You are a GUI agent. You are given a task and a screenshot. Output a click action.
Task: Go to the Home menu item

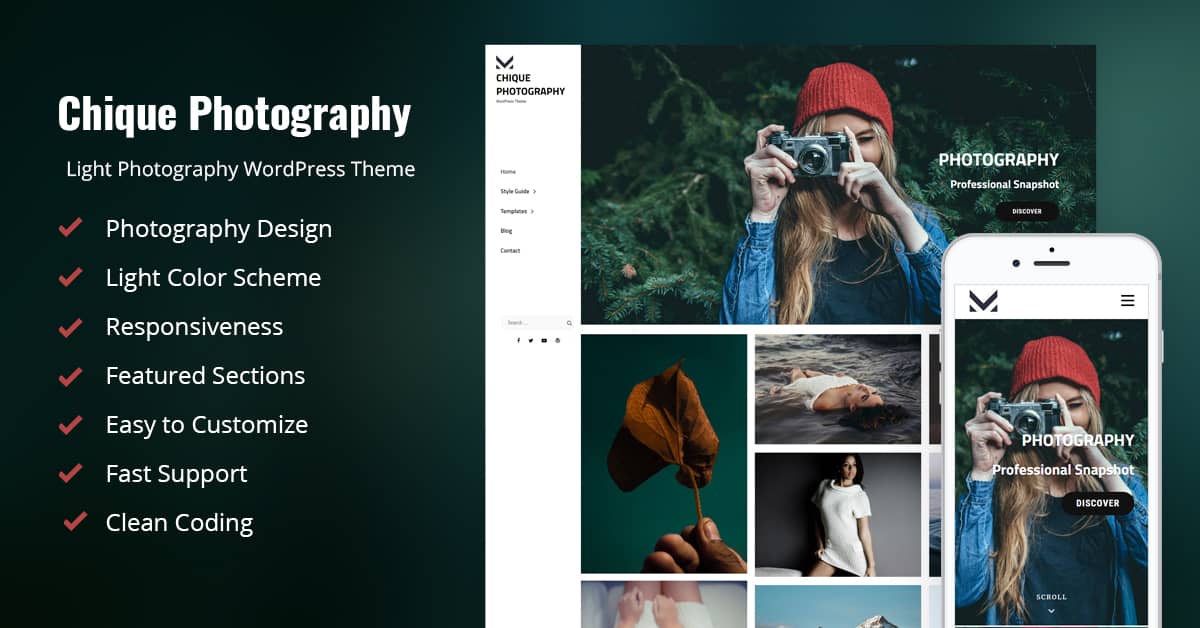[x=508, y=172]
